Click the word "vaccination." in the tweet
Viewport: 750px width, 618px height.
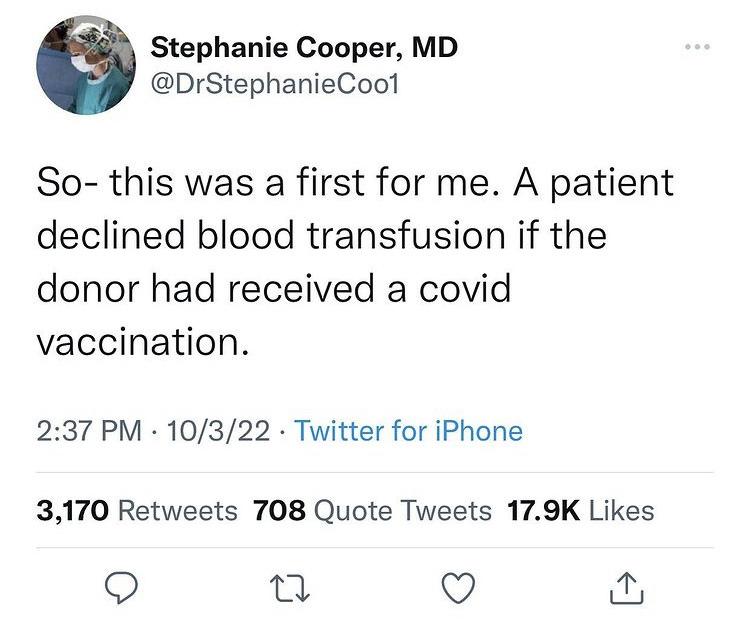click(x=141, y=341)
